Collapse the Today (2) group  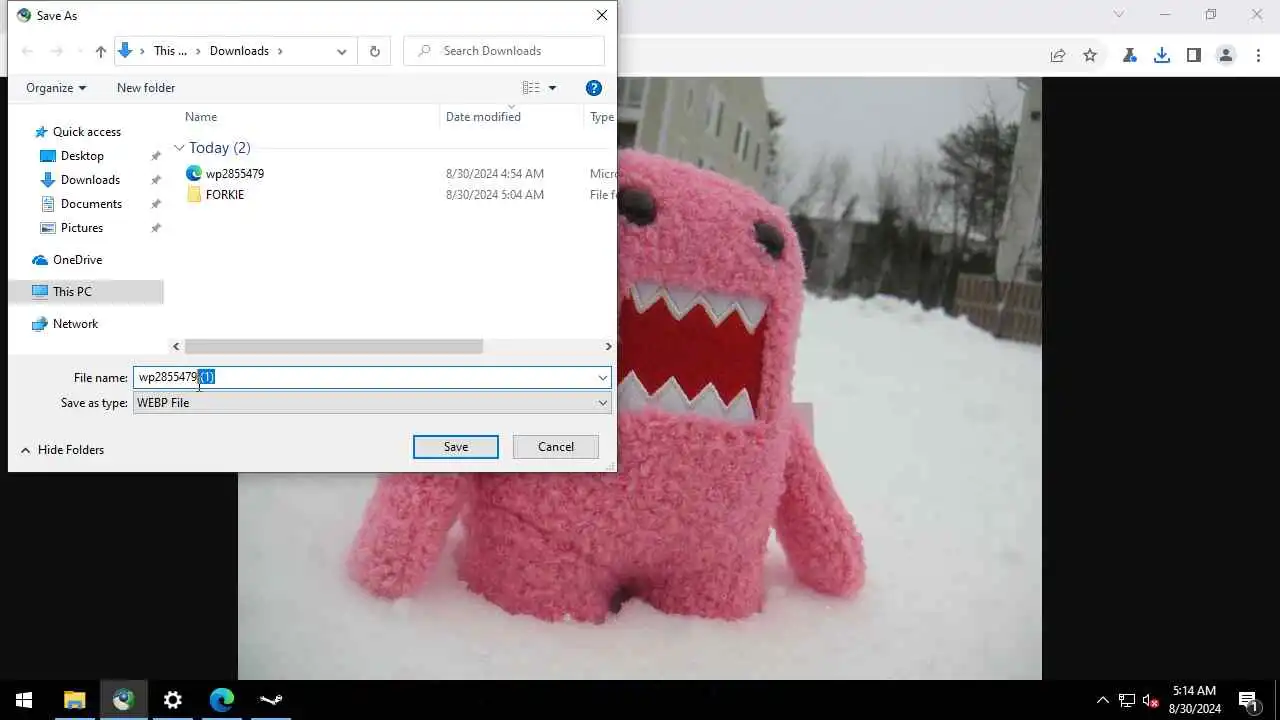coord(179,148)
